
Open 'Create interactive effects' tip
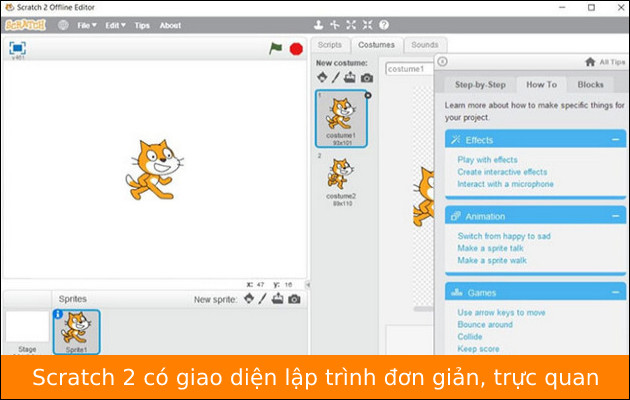pyautogui.click(x=502, y=172)
